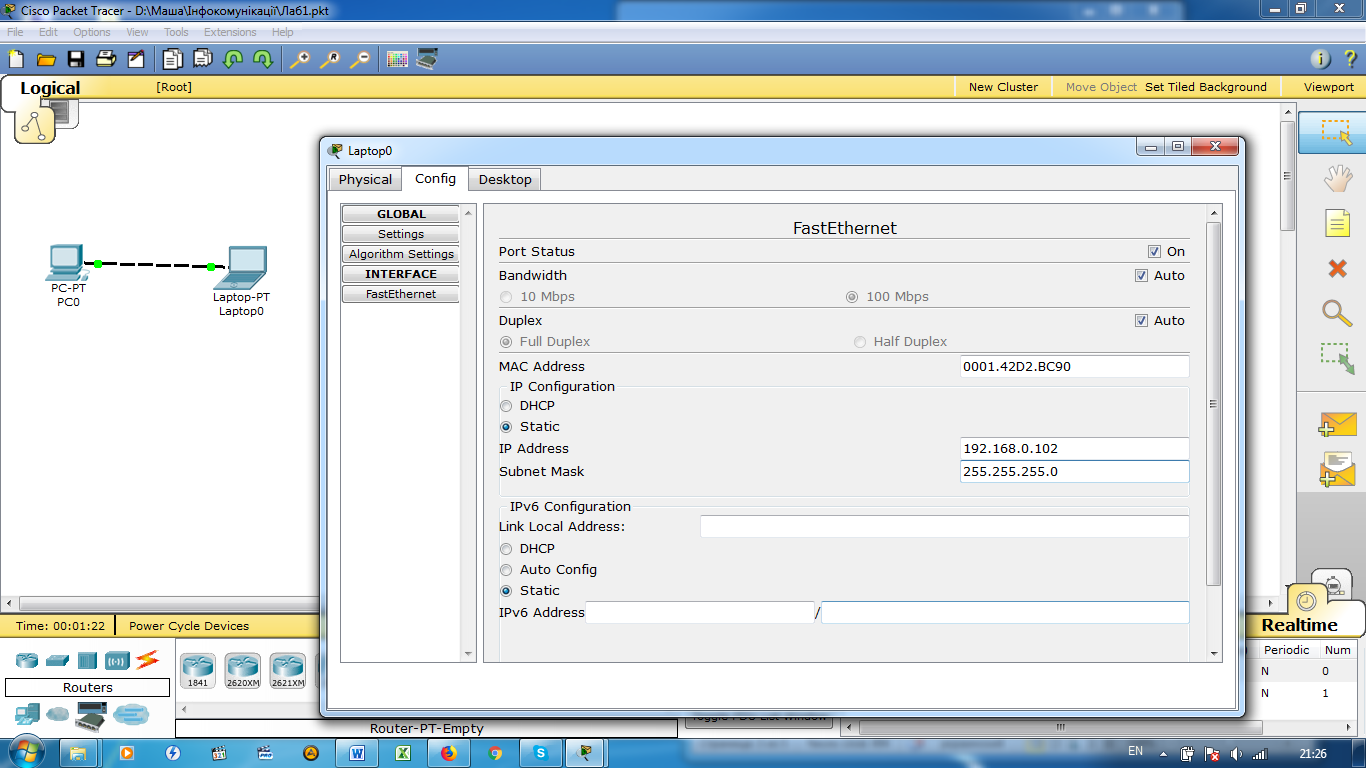This screenshot has height=768, width=1366.
Task: Open the Options menu
Action: coord(92,32)
